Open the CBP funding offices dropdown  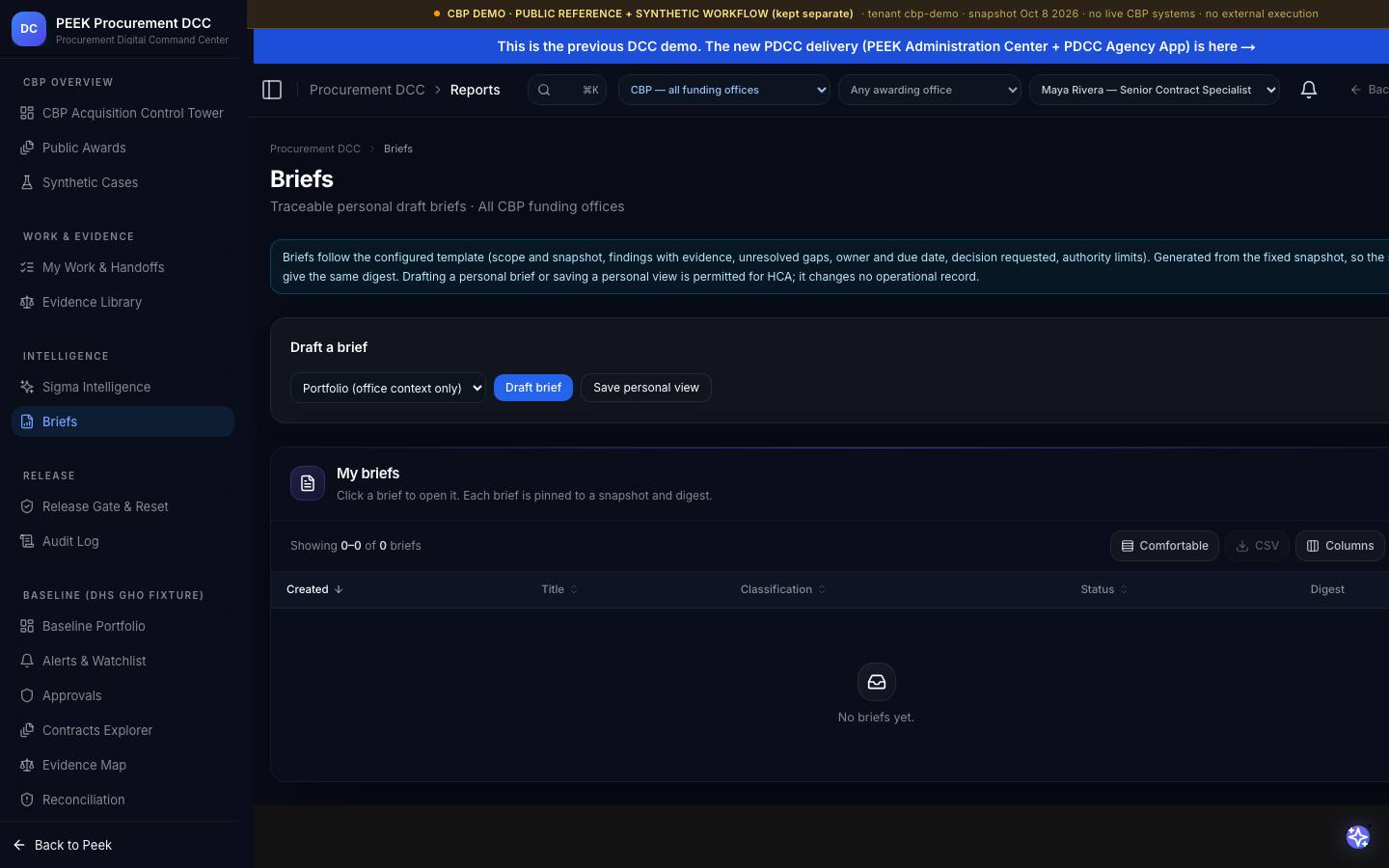point(724,90)
